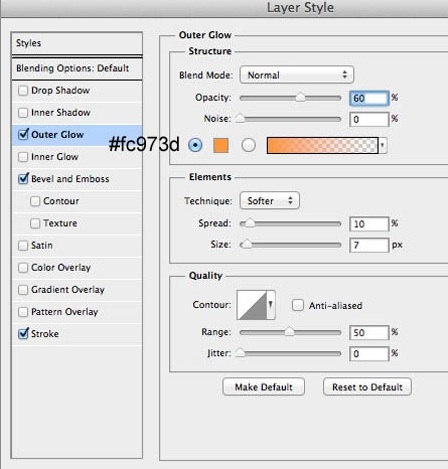
Task: Enable the Pattern Overlay checkbox
Action: coord(23,312)
